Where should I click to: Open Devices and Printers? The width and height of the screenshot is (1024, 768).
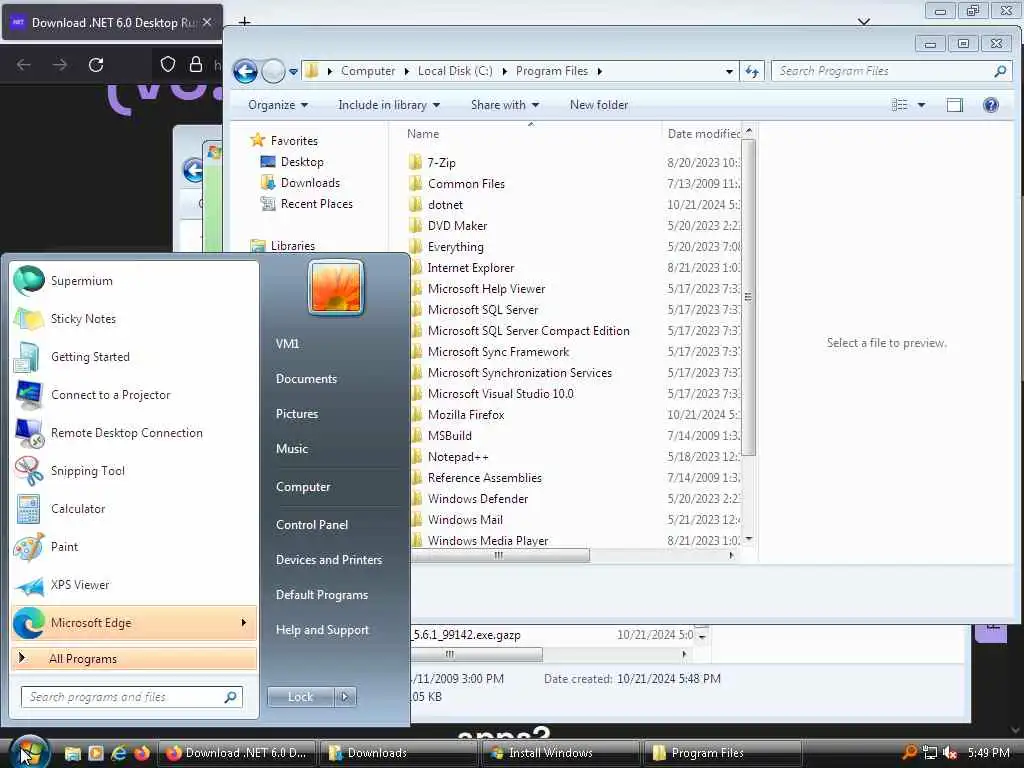tap(328, 560)
